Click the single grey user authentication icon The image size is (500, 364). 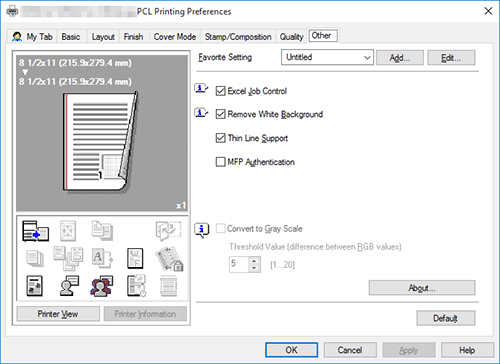[69, 286]
